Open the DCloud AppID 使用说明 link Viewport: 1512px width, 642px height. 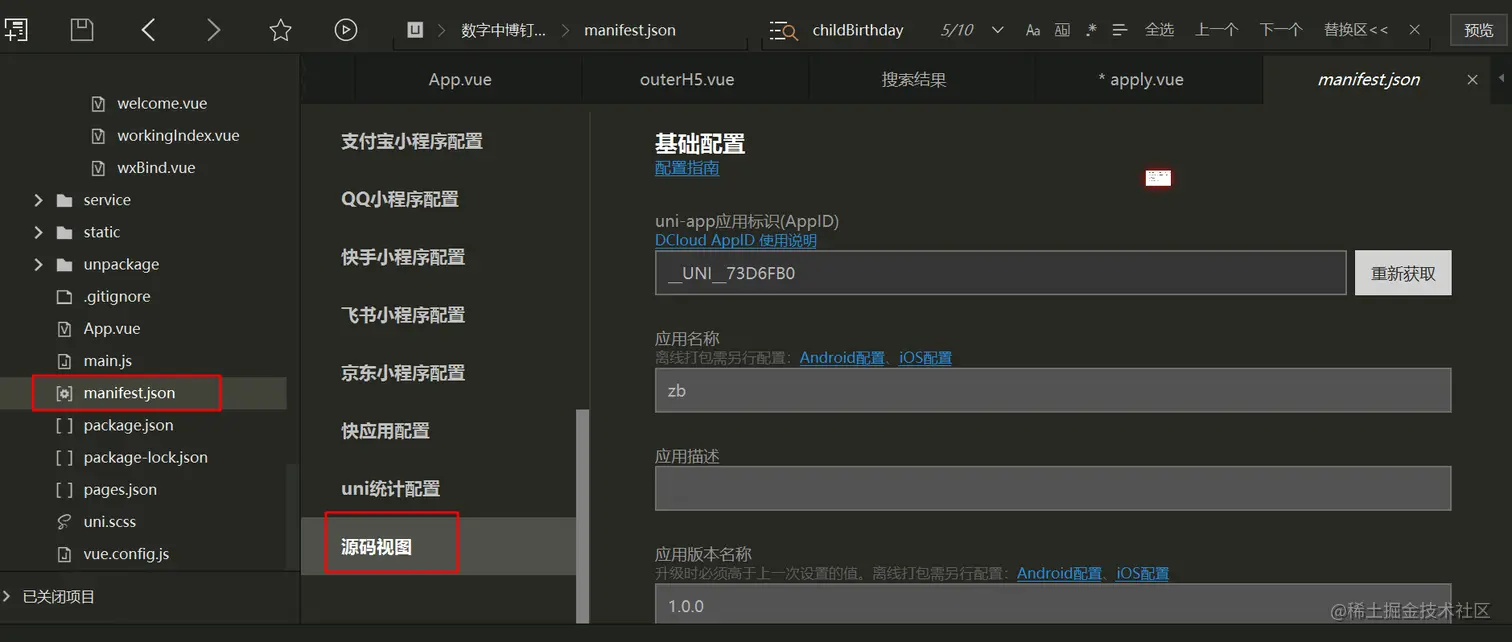click(736, 240)
